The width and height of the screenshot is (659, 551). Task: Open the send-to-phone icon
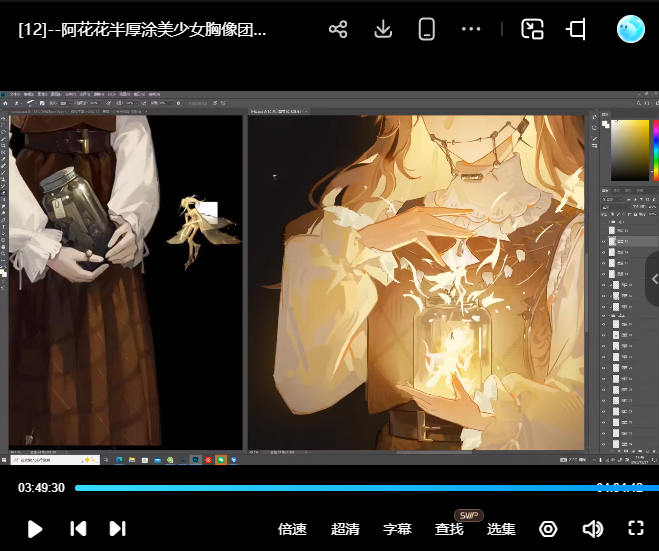click(427, 29)
